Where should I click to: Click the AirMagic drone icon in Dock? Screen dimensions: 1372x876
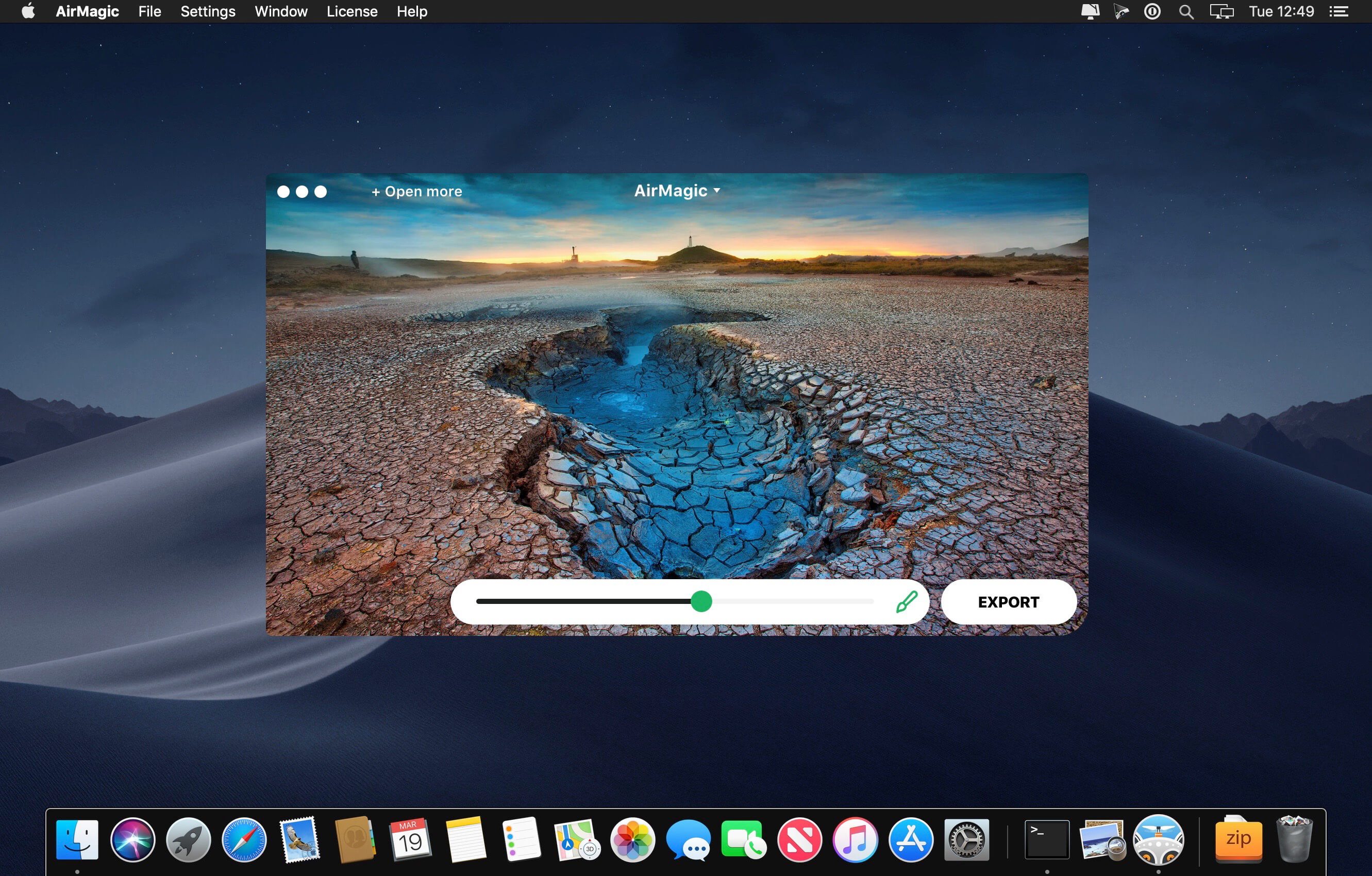coord(1158,839)
